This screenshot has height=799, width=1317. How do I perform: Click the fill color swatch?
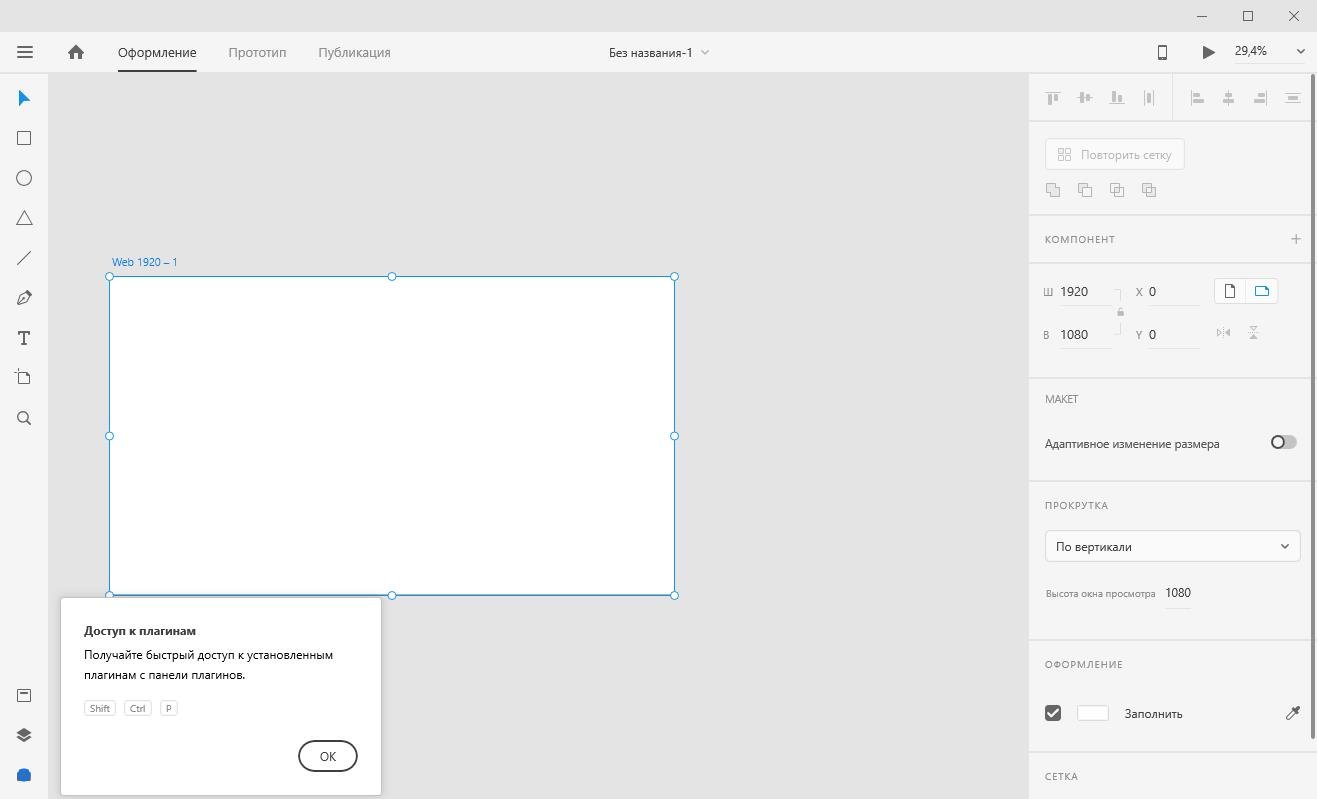1092,713
